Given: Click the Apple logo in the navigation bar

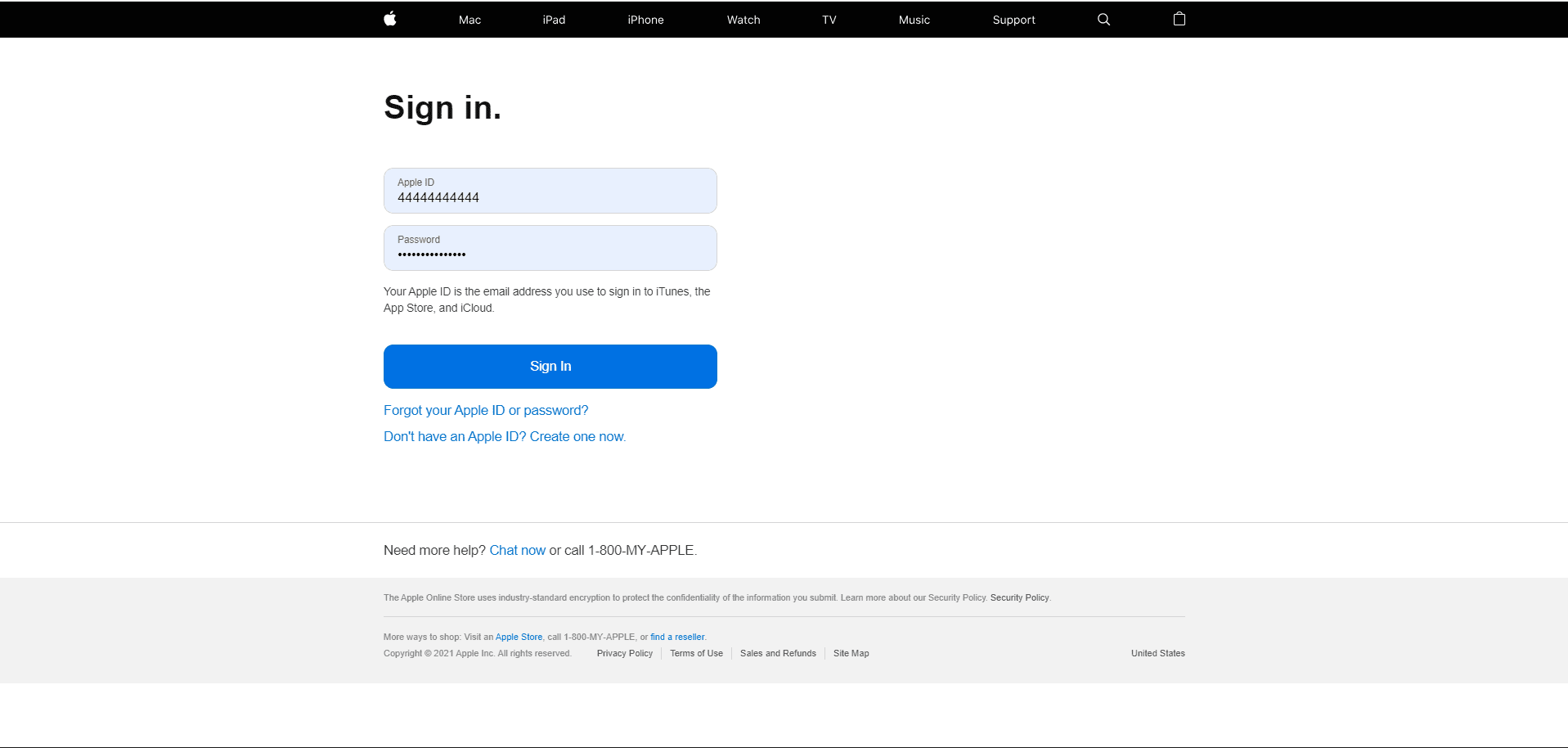Looking at the screenshot, I should (x=390, y=19).
